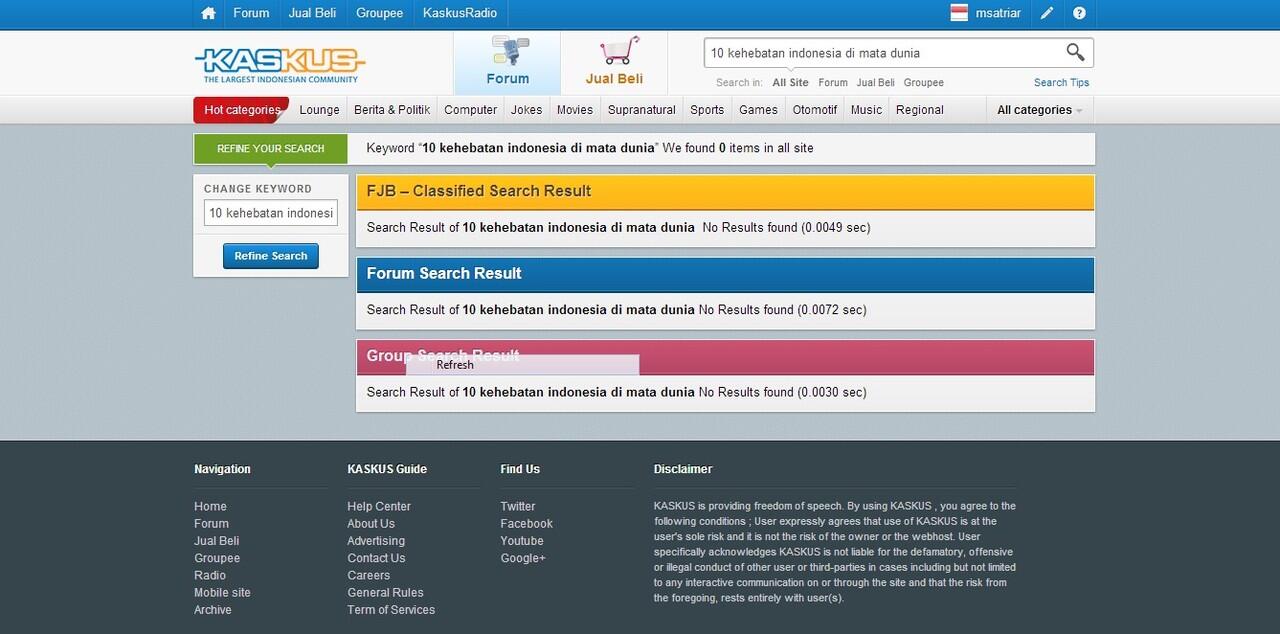Image resolution: width=1280 pixels, height=634 pixels.
Task: Open Careers link
Action: pyautogui.click(x=369, y=575)
